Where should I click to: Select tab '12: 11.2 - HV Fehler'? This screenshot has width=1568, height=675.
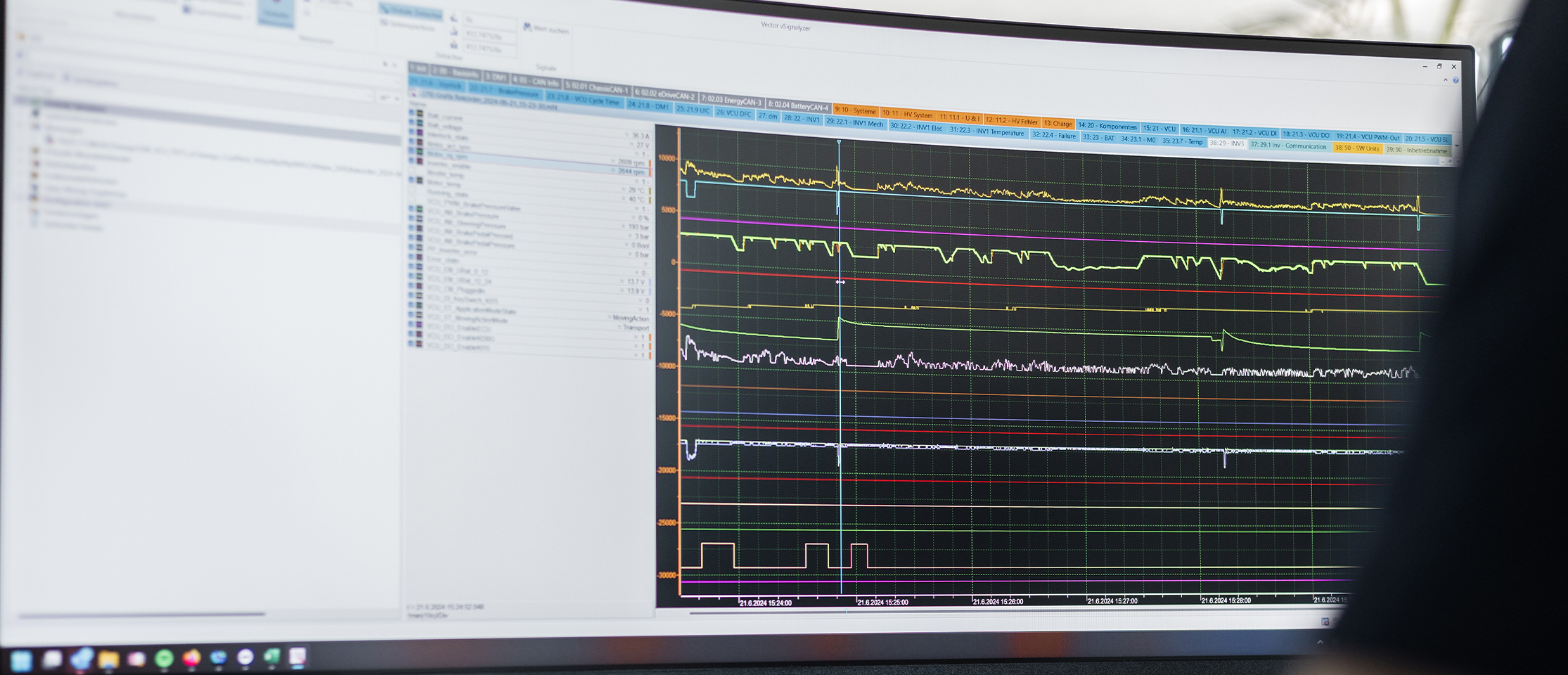[1012, 121]
